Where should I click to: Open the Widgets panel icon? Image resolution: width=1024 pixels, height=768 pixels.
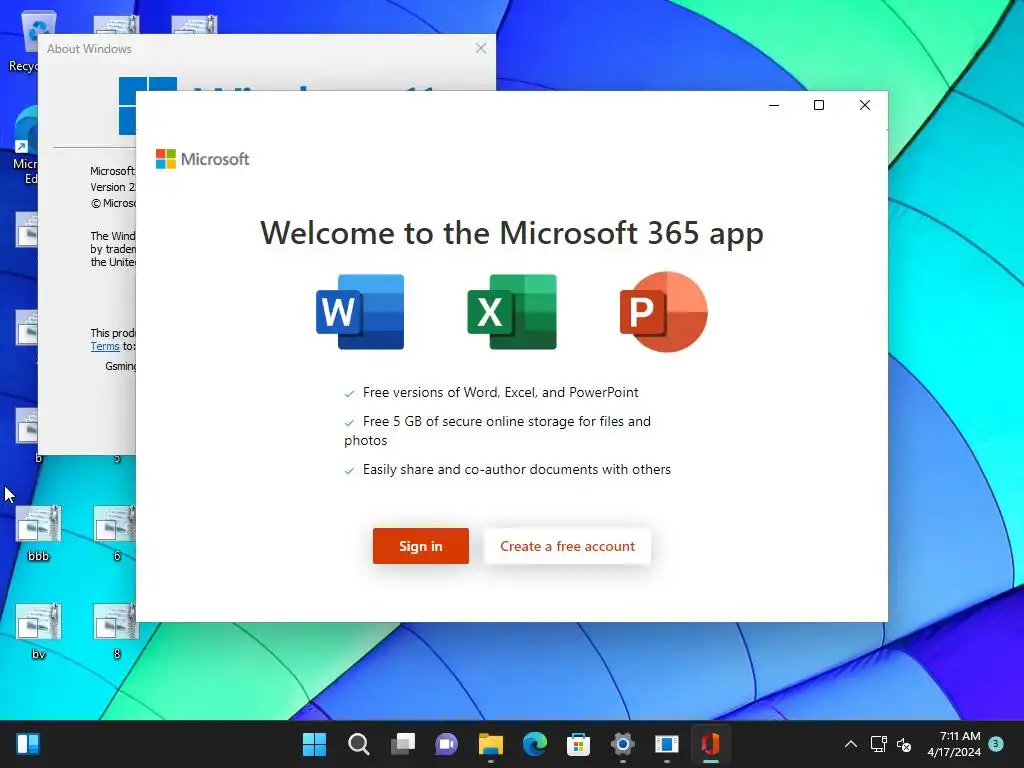(x=28, y=744)
